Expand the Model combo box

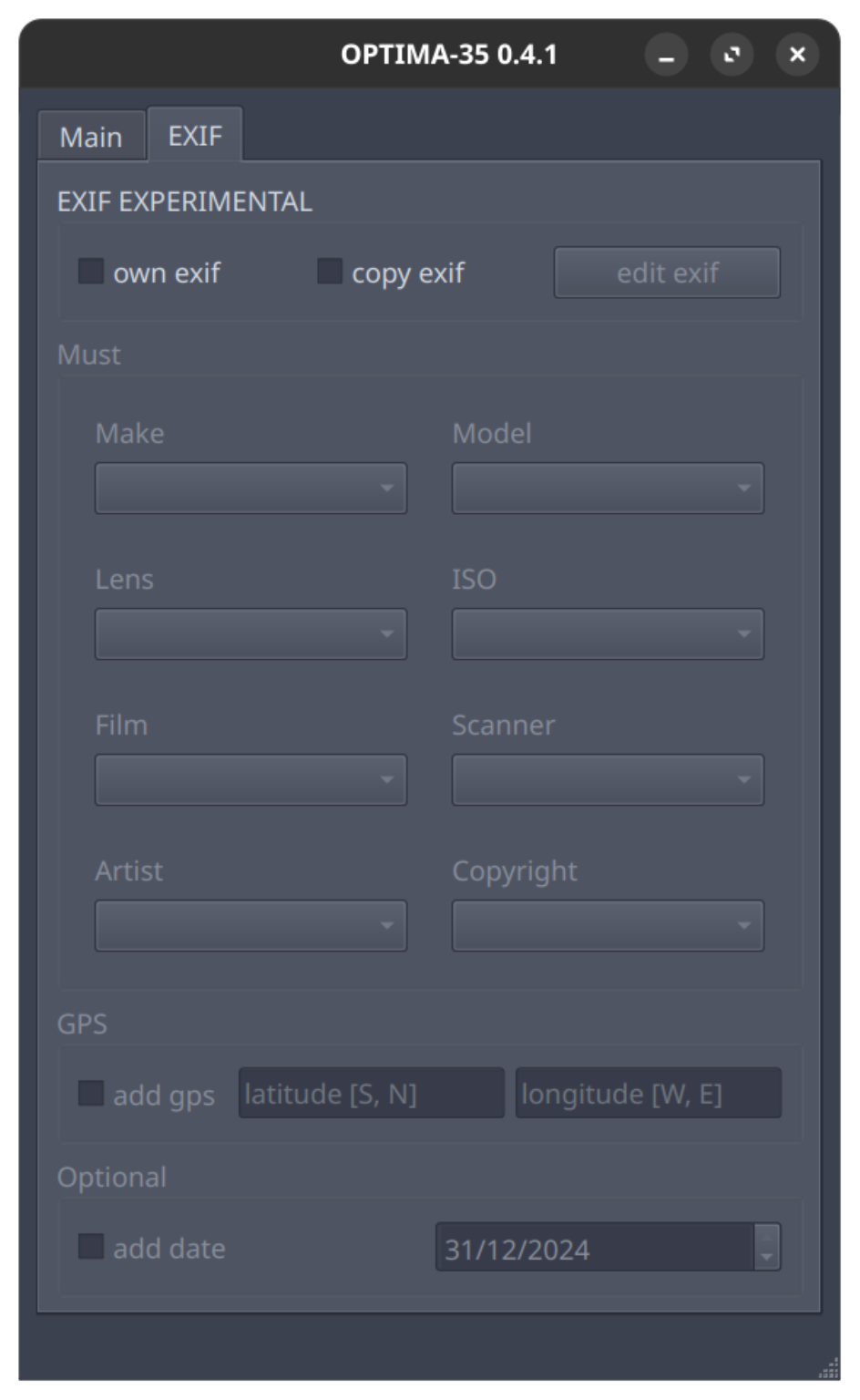608,488
